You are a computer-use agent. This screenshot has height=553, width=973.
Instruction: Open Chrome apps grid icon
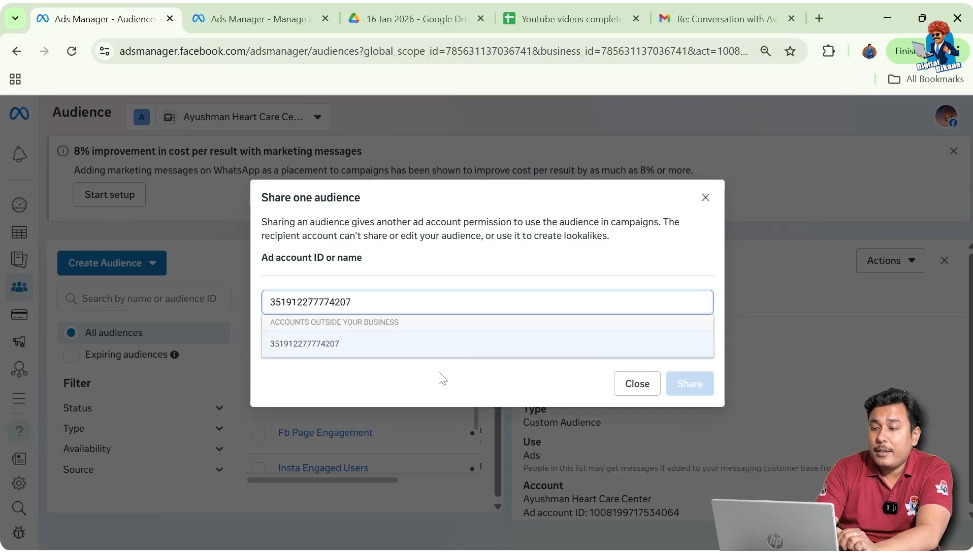coord(15,79)
